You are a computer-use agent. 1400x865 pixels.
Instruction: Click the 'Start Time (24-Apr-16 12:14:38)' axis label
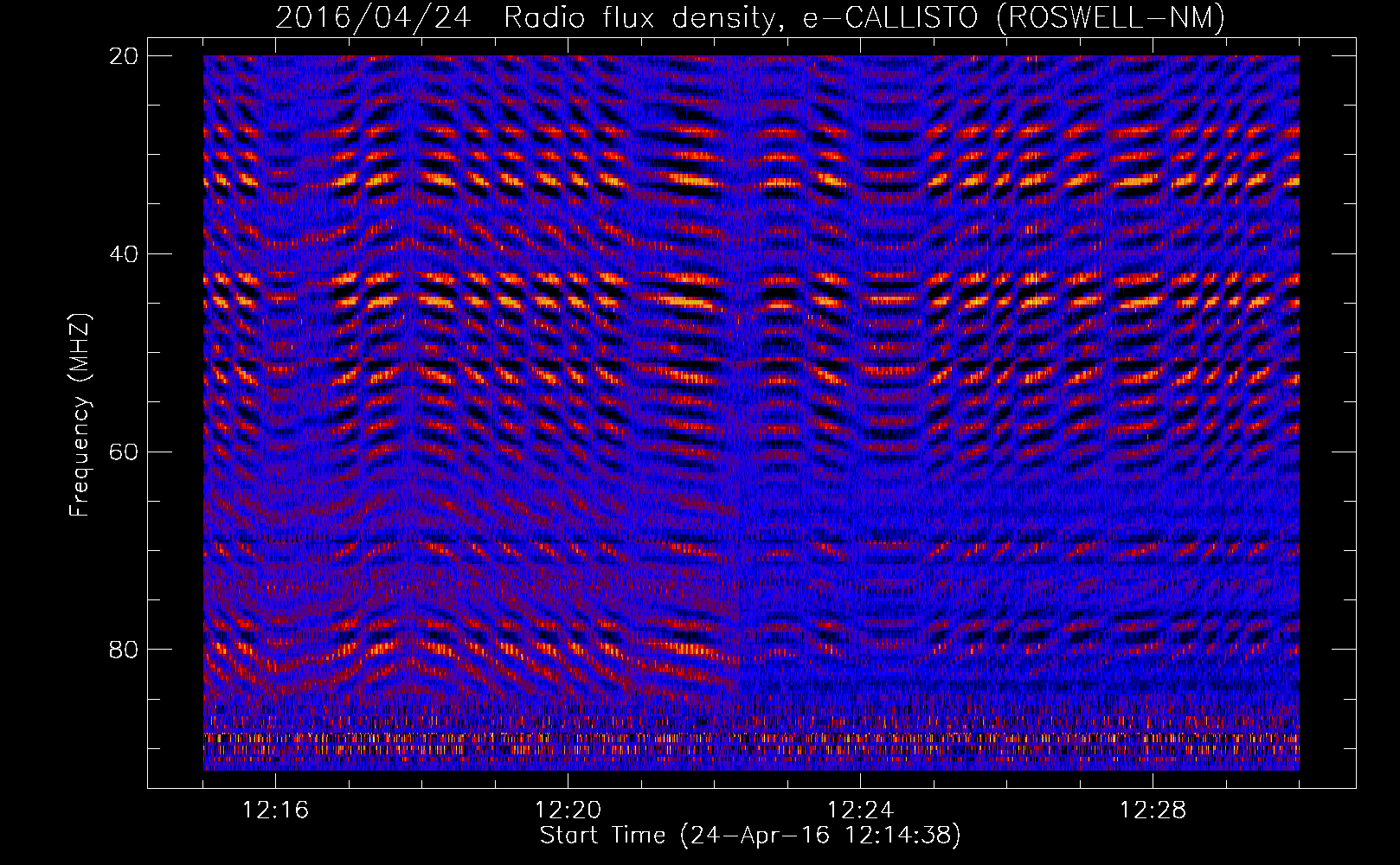tap(750, 836)
